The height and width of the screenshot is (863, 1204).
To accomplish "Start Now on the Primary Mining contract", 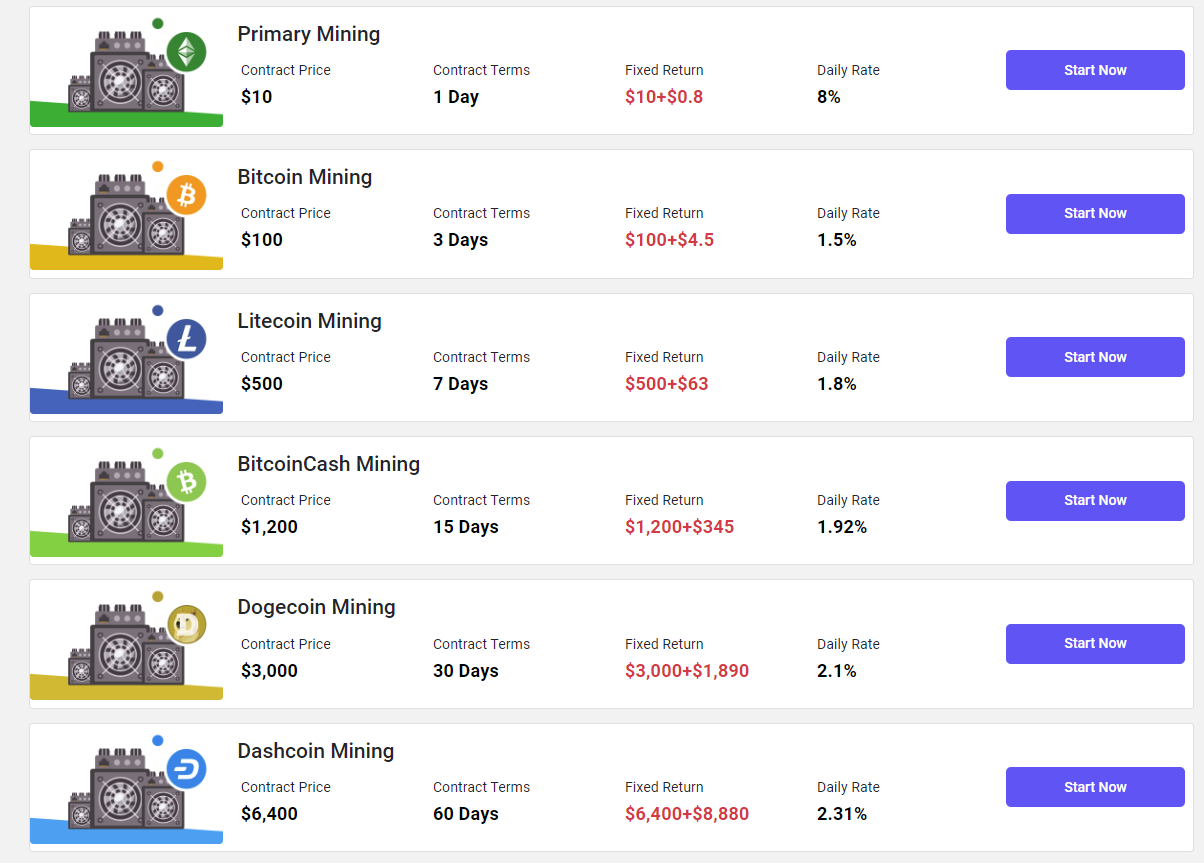I will pyautogui.click(x=1094, y=70).
